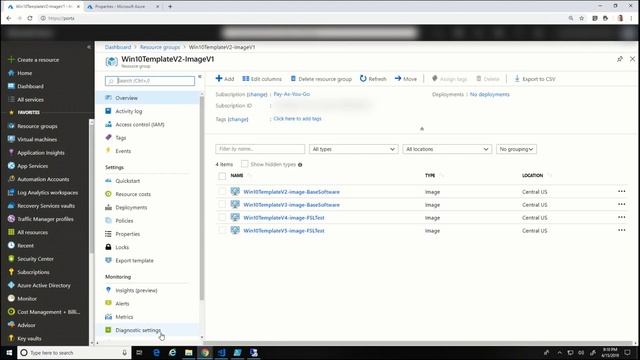Open Security Center favorite
The height and width of the screenshot is (360, 640).
tap(35, 259)
